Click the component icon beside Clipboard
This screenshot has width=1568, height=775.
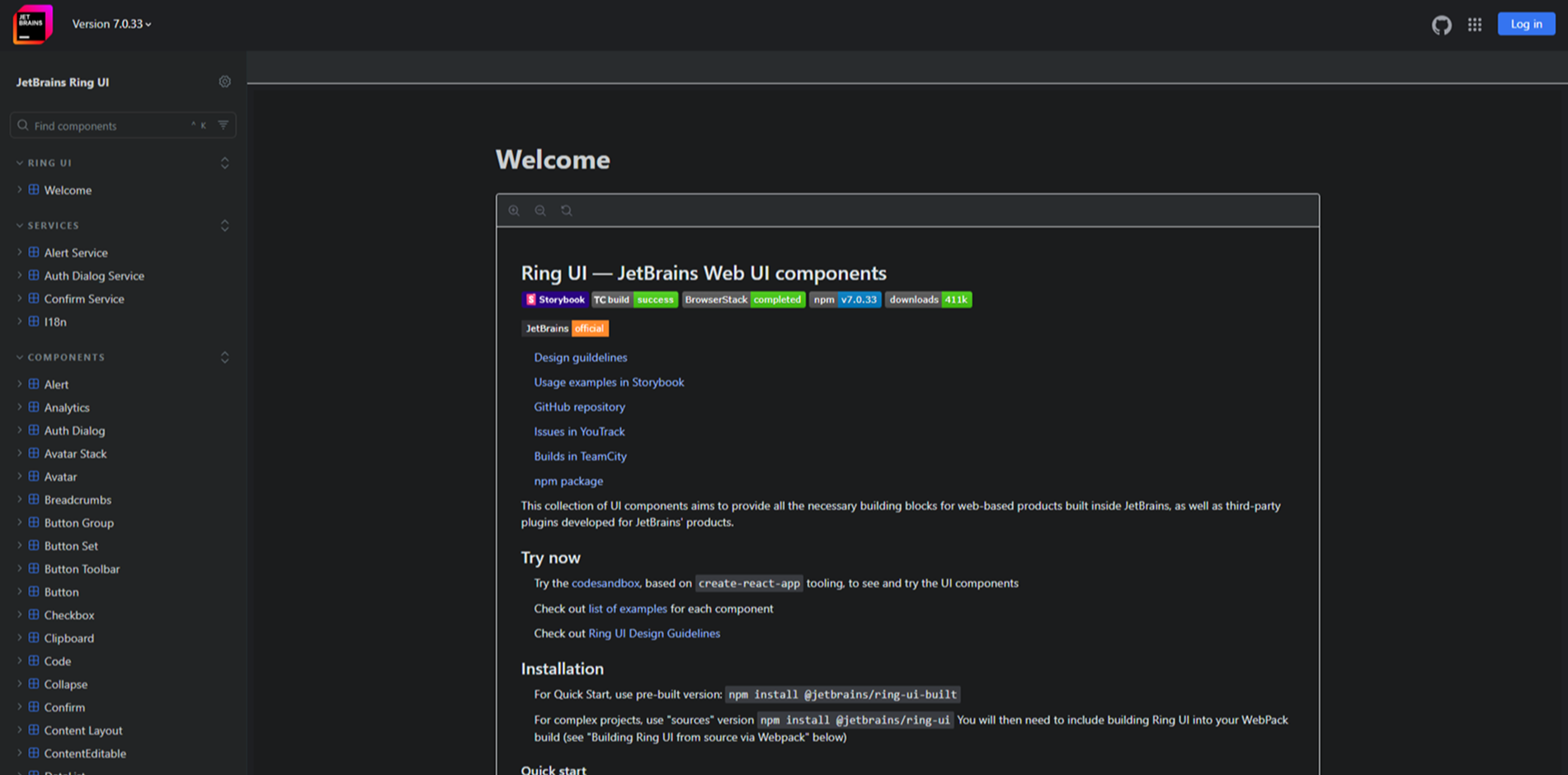pos(34,638)
